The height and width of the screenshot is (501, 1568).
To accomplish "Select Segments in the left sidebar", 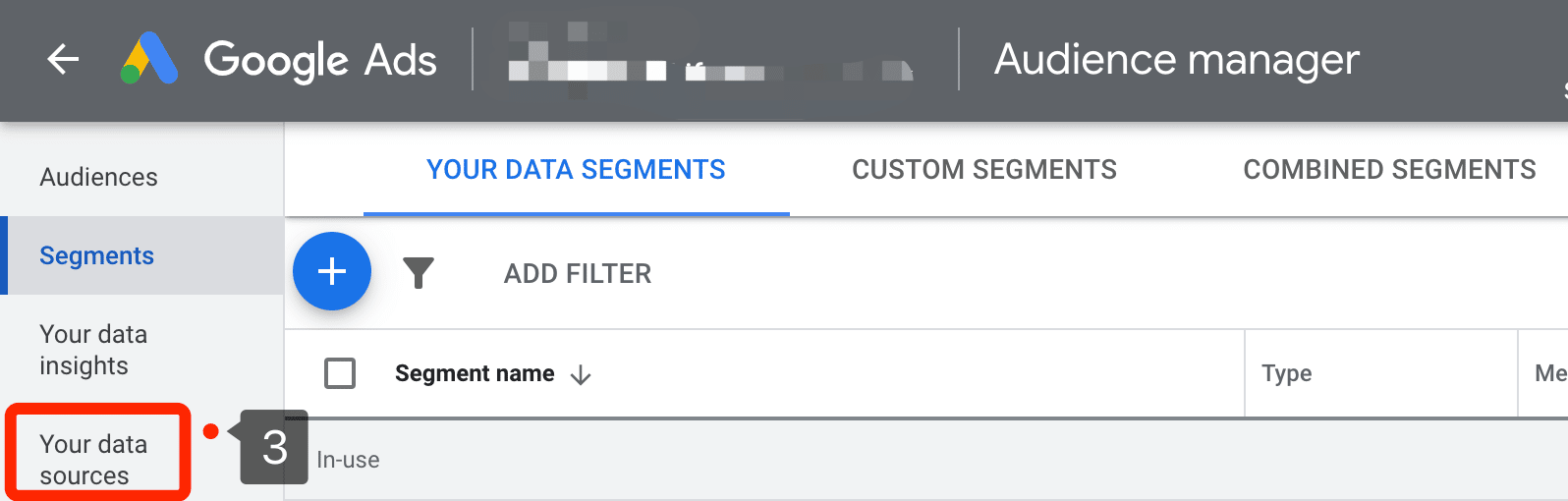I will (x=96, y=255).
